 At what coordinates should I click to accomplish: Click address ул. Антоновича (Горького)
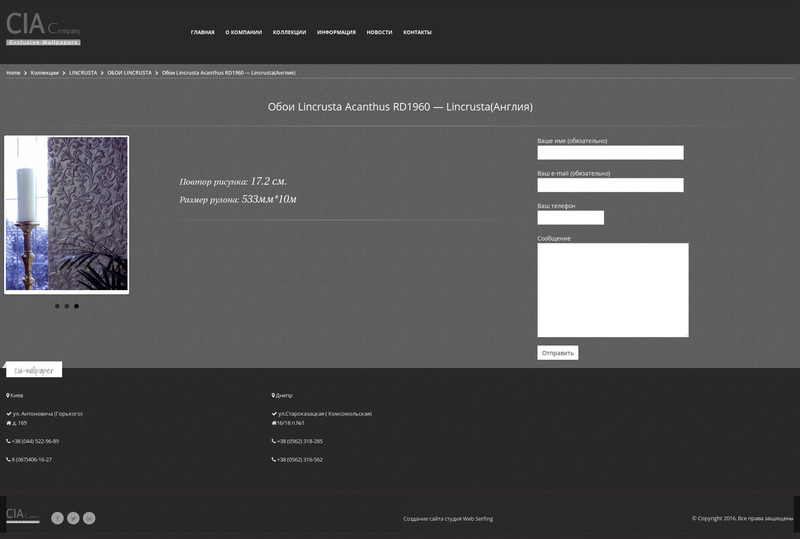(x=47, y=414)
